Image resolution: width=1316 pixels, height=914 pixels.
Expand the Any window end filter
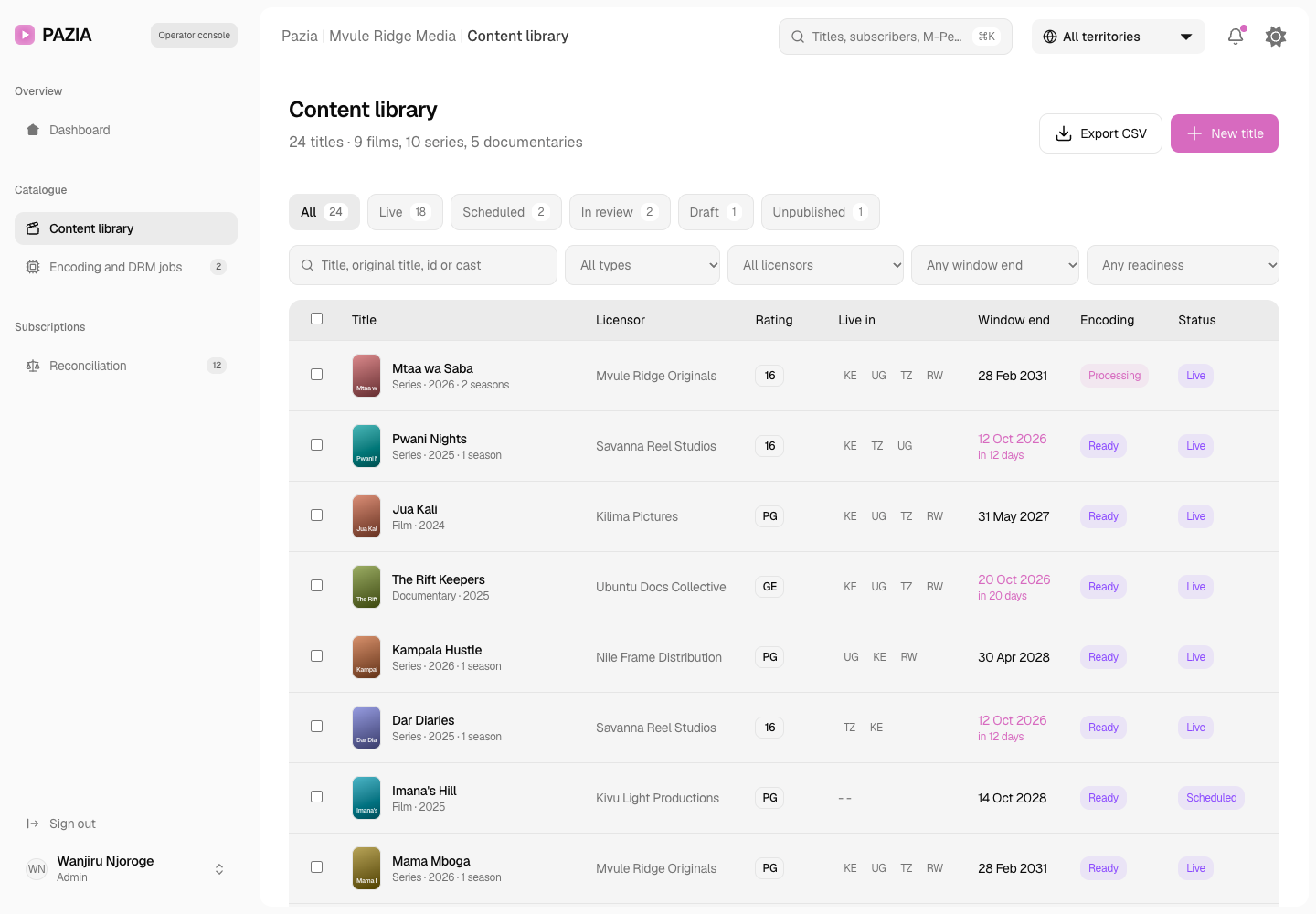coord(995,265)
